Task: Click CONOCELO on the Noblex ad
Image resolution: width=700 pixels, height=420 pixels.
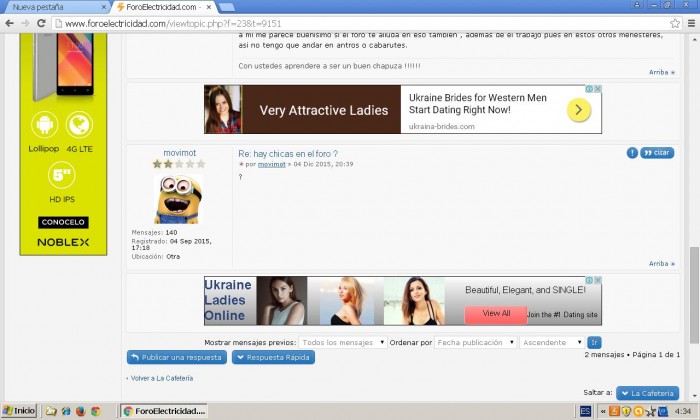Action: click(x=63, y=222)
